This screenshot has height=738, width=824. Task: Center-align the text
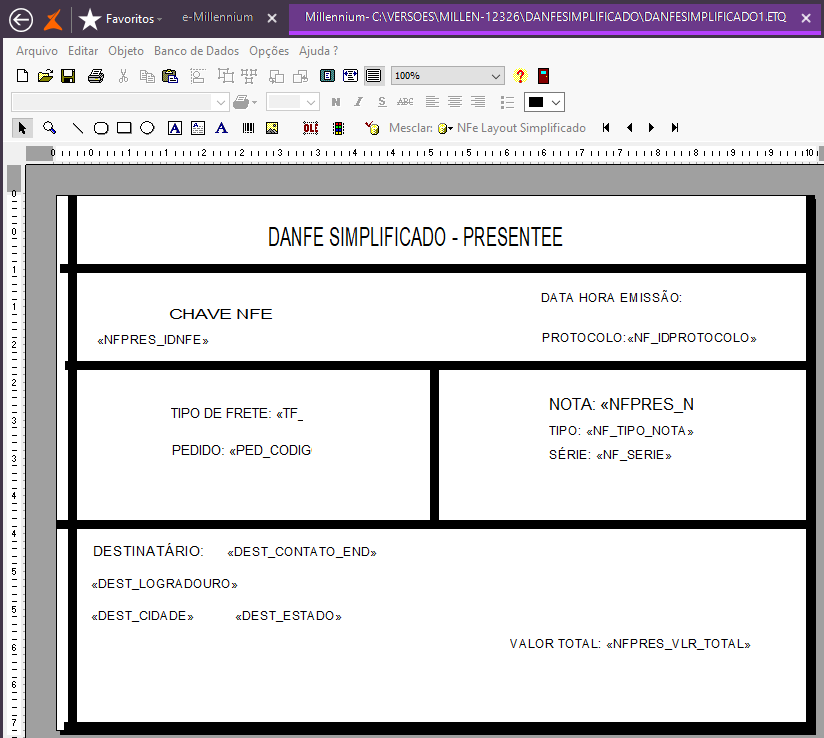click(455, 101)
